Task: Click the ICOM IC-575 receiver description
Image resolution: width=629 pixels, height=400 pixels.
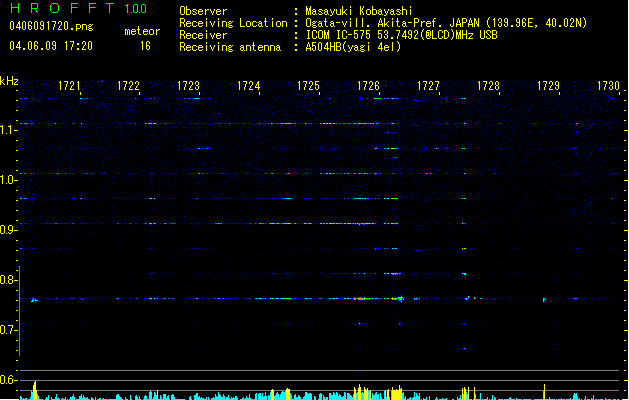Action: (401, 35)
